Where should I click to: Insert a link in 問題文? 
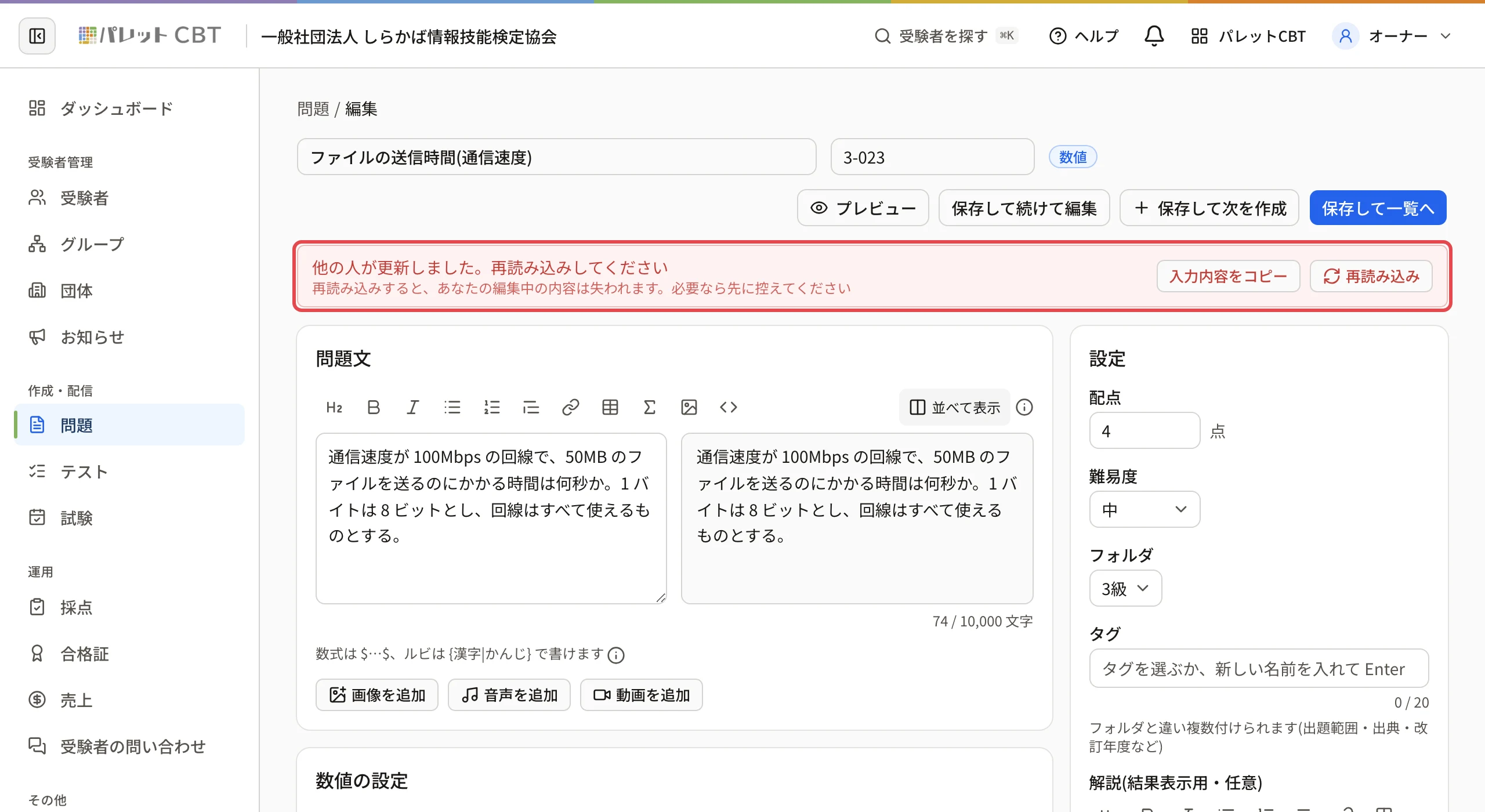point(570,407)
